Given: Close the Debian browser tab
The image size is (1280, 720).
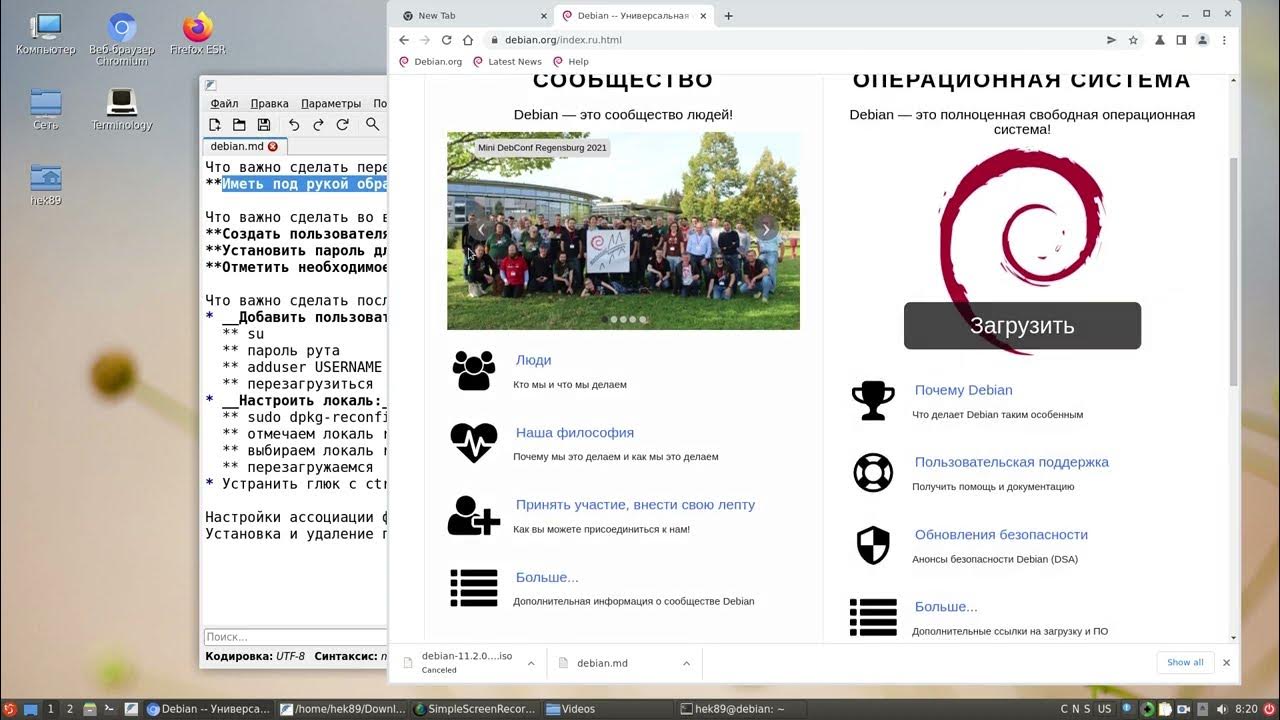Looking at the screenshot, I should pyautogui.click(x=704, y=16).
